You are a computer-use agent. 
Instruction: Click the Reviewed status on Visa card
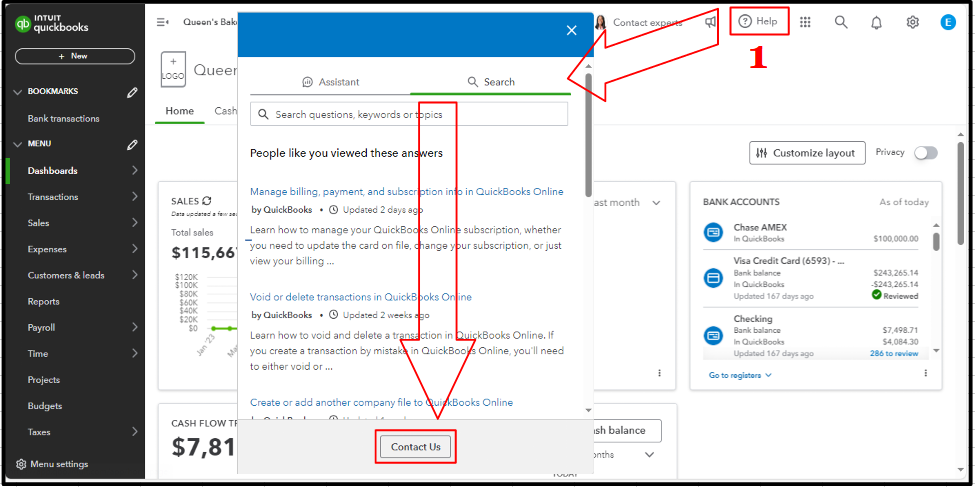coord(895,295)
